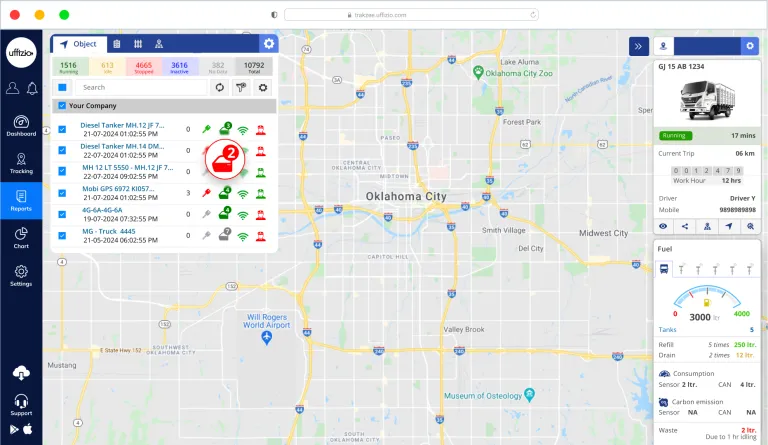768x445 pixels.
Task: Open right panel gear settings menu
Action: (750, 46)
